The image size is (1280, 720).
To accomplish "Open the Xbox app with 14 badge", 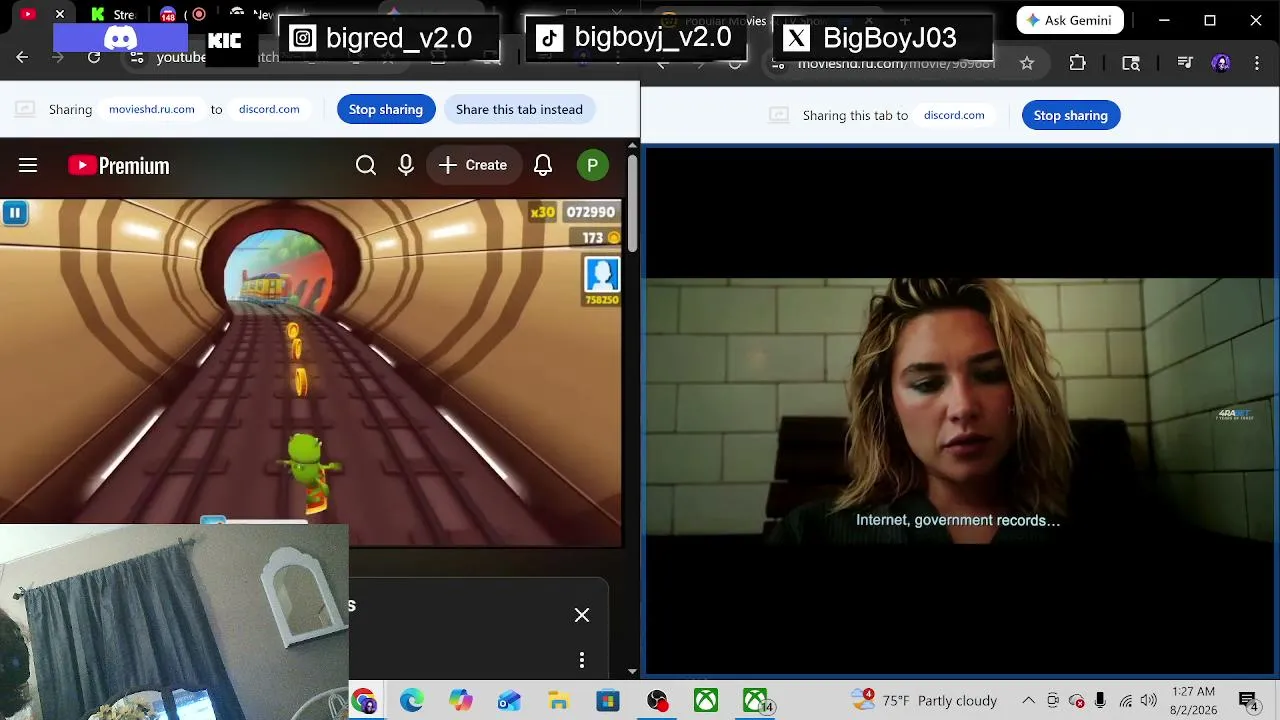I will coord(756,701).
